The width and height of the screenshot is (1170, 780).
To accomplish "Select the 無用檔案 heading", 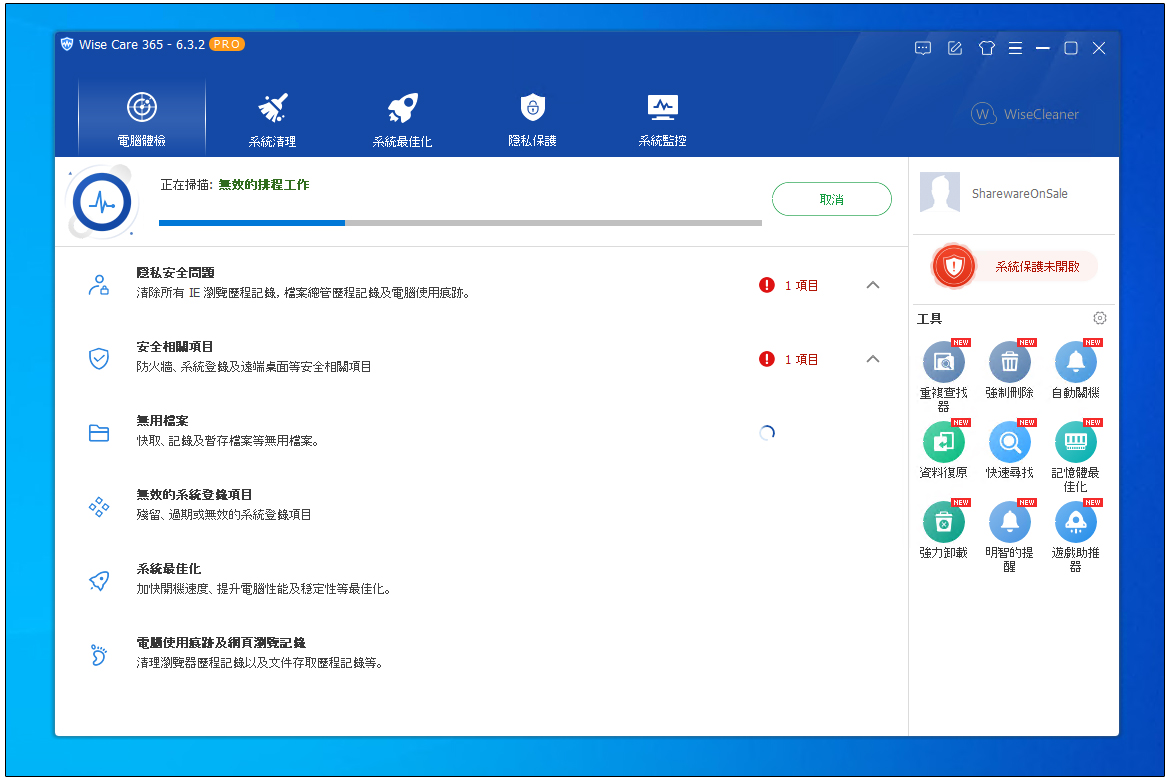I will click(162, 421).
